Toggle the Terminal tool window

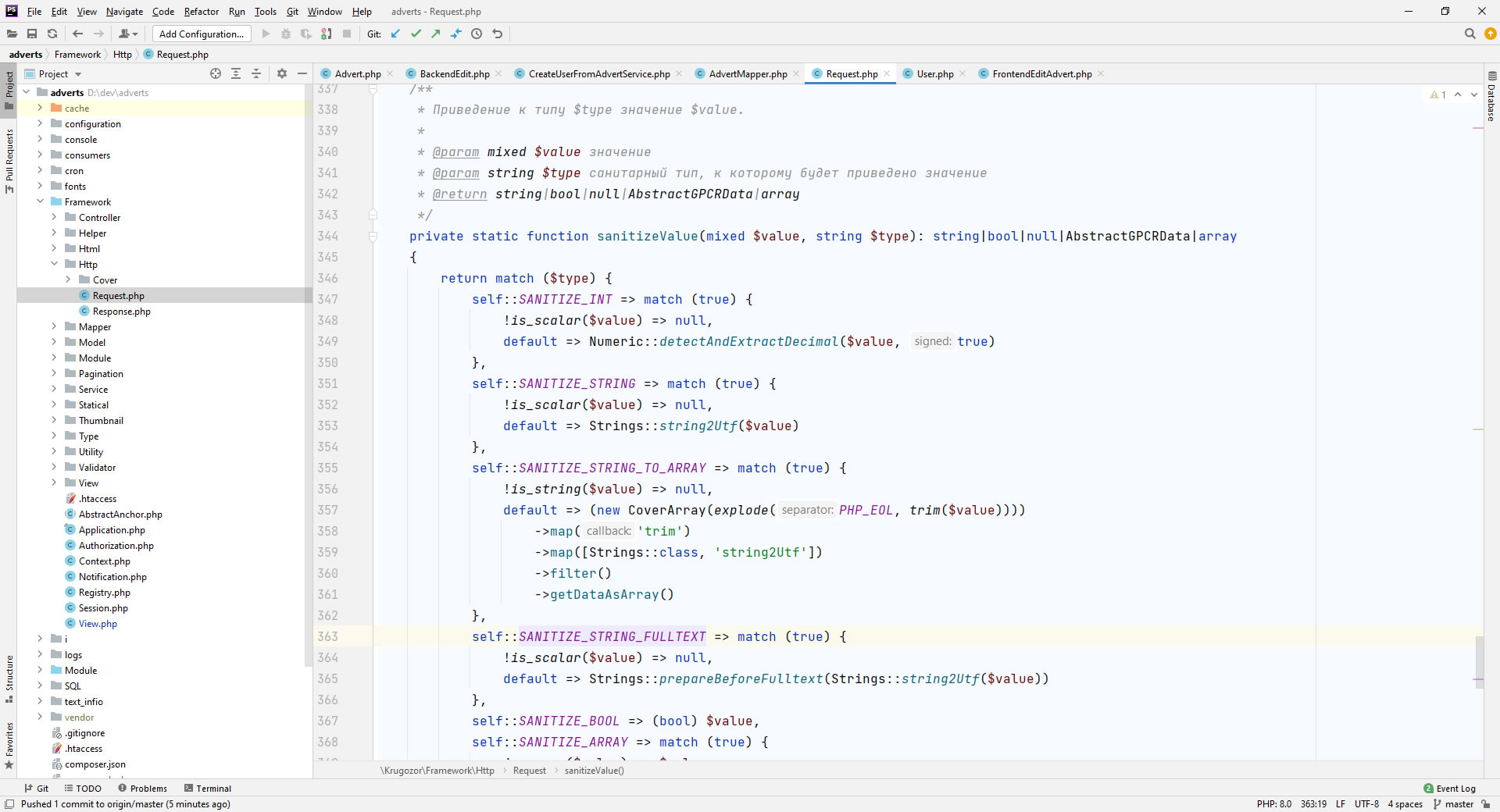208,789
